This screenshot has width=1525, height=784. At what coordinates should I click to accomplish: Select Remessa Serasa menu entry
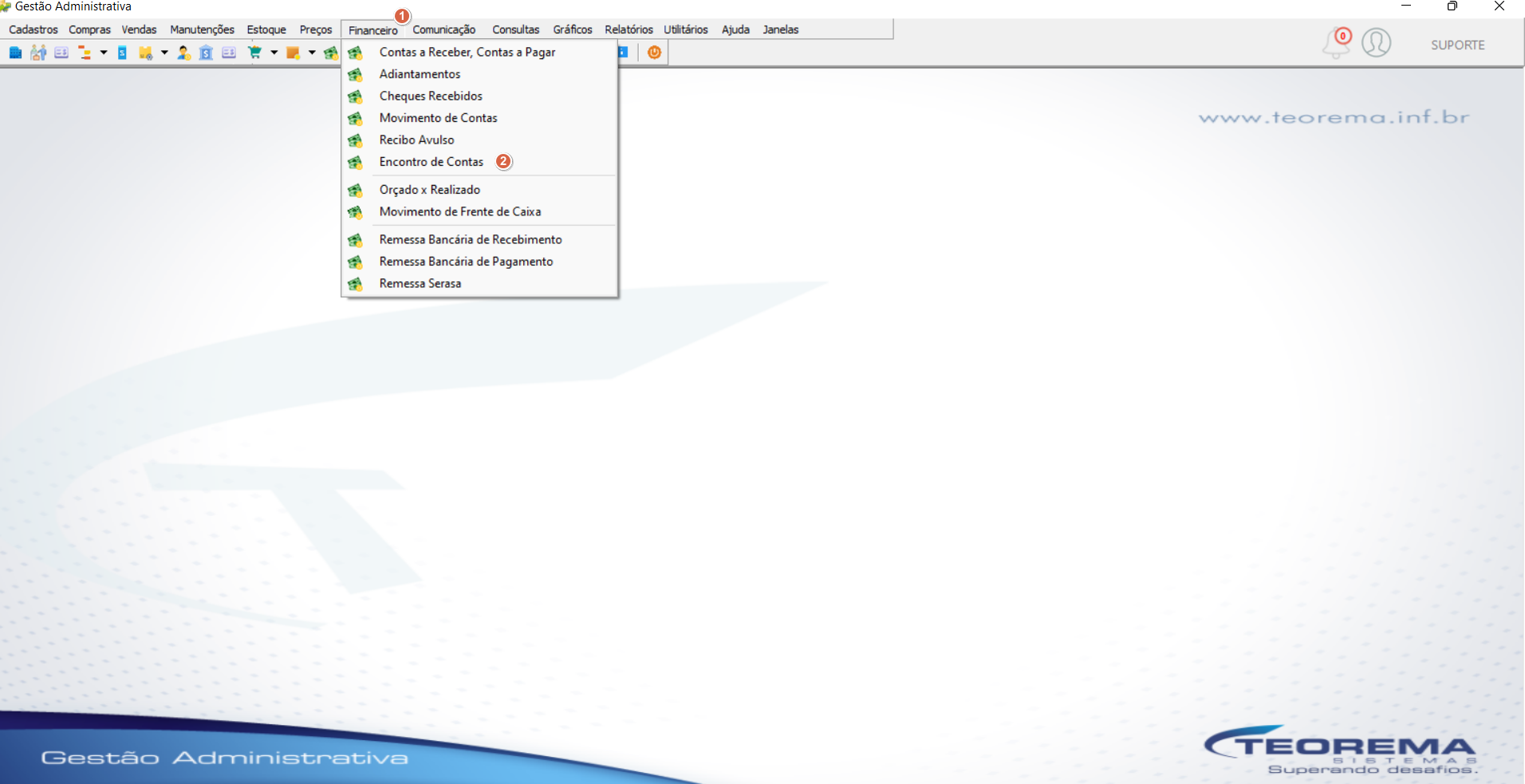point(479,284)
